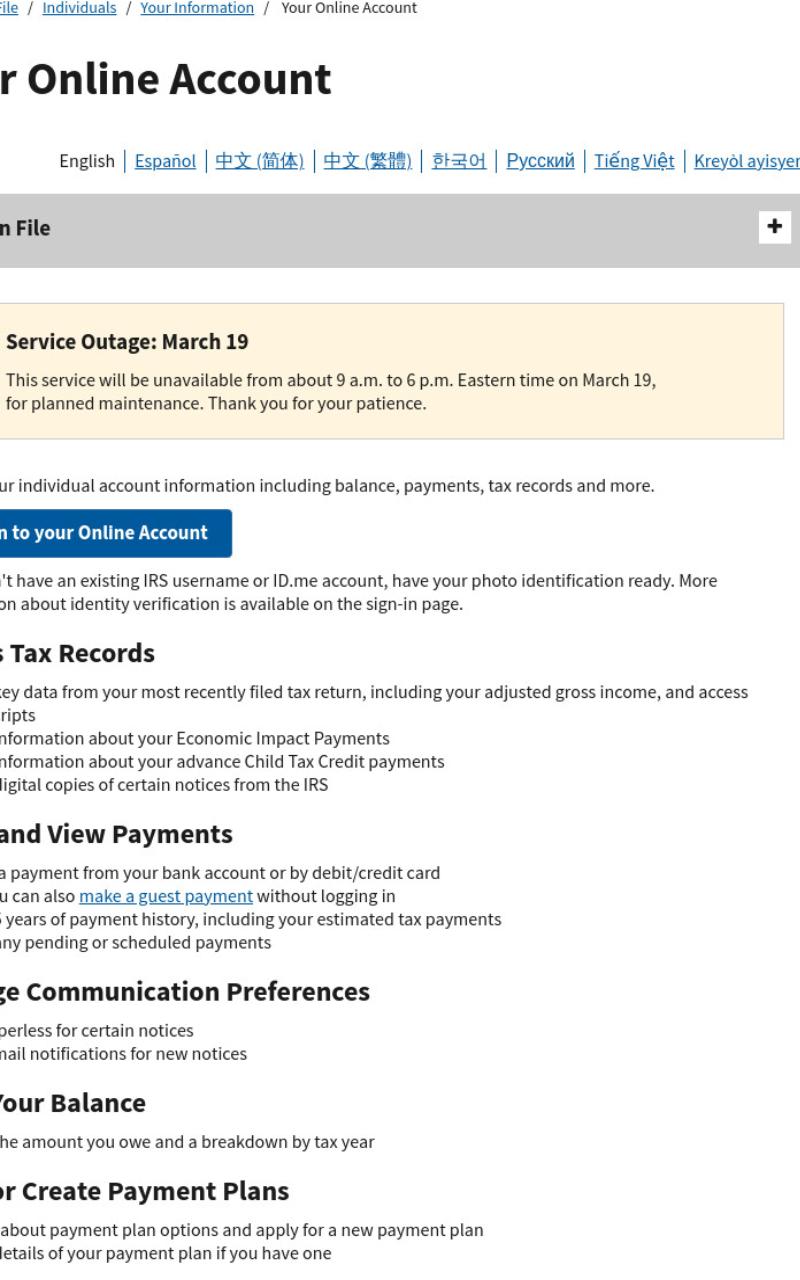Switch language to Русский
The width and height of the screenshot is (800, 1280).
[540, 161]
